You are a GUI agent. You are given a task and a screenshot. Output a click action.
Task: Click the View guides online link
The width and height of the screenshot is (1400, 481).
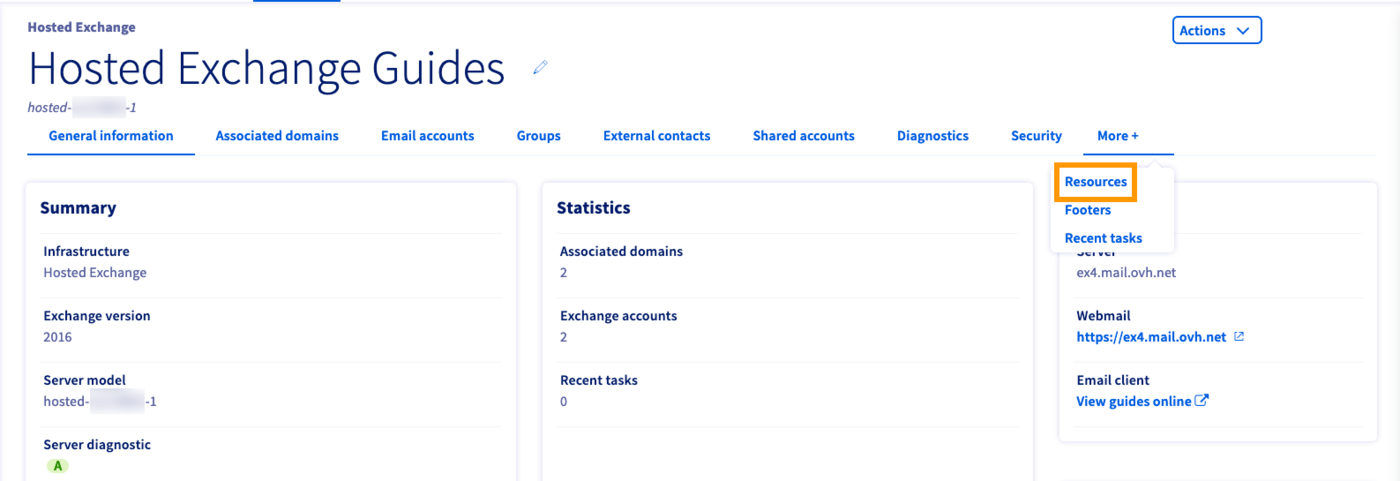coord(1134,401)
